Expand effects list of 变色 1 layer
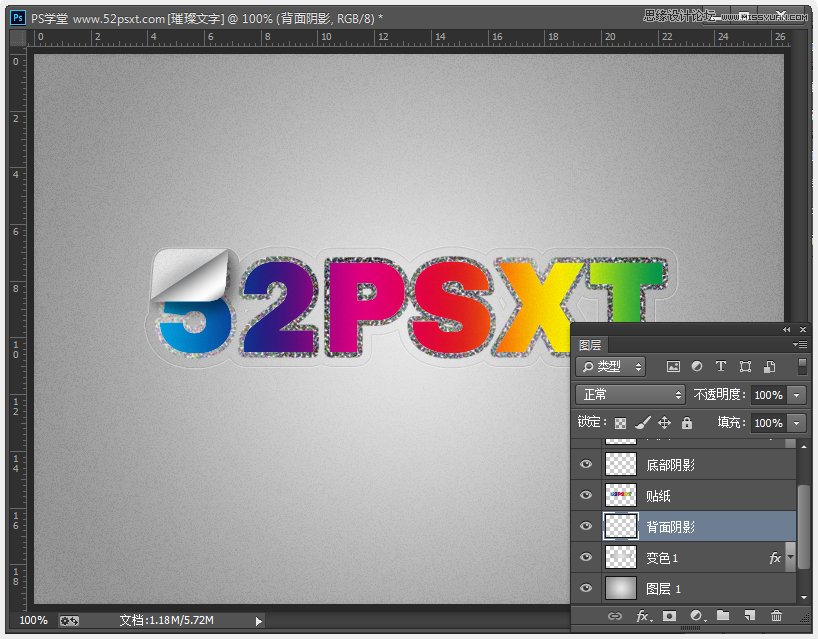 791,557
